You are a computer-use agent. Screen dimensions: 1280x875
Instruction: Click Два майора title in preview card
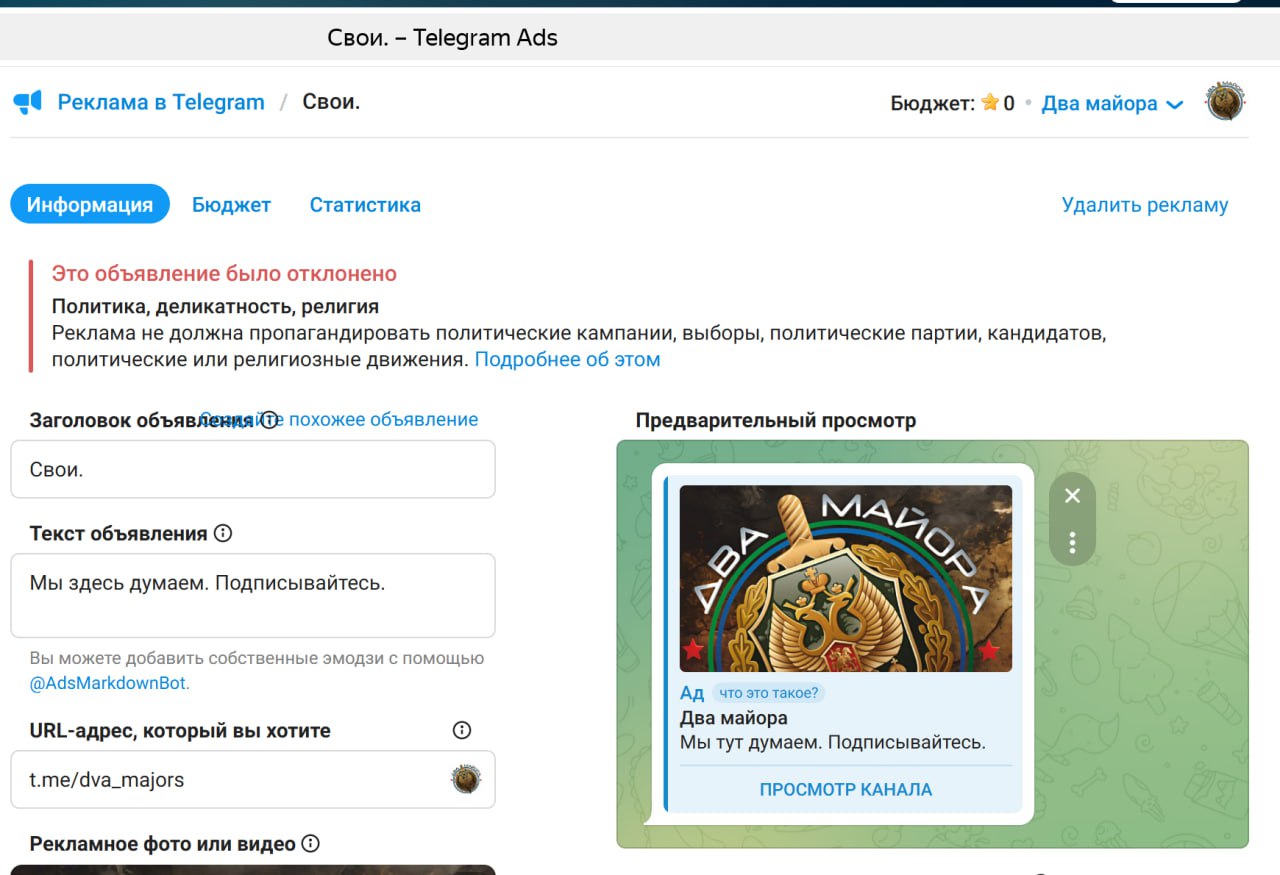734,718
